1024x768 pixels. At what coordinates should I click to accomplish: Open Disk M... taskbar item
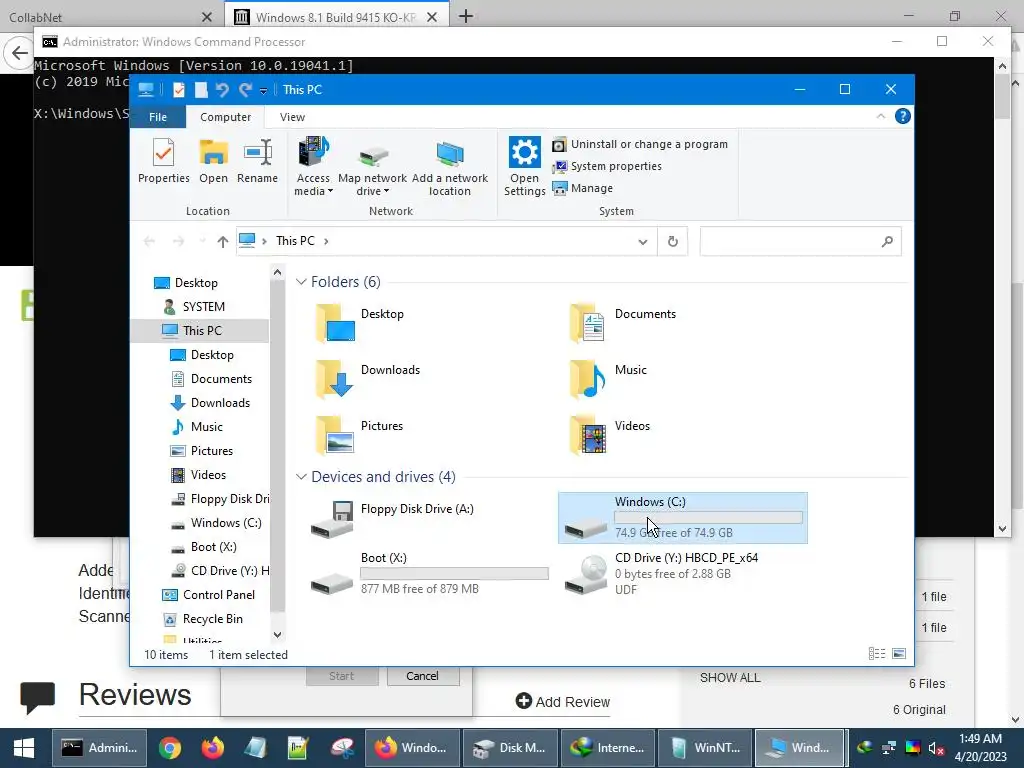click(509, 748)
